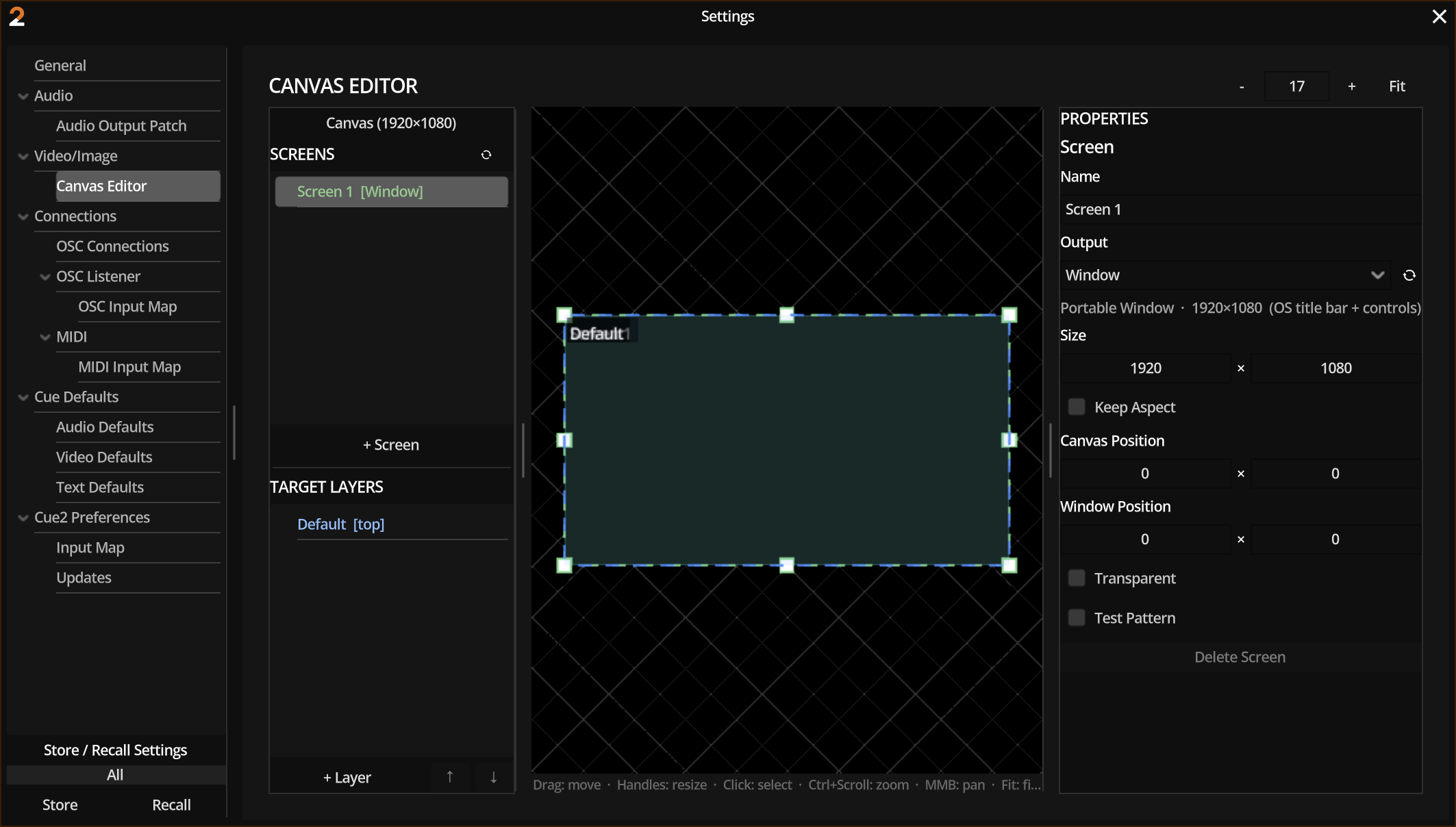Image resolution: width=1456 pixels, height=827 pixels.
Task: Collapse the MIDI subsection
Action: pyautogui.click(x=45, y=338)
